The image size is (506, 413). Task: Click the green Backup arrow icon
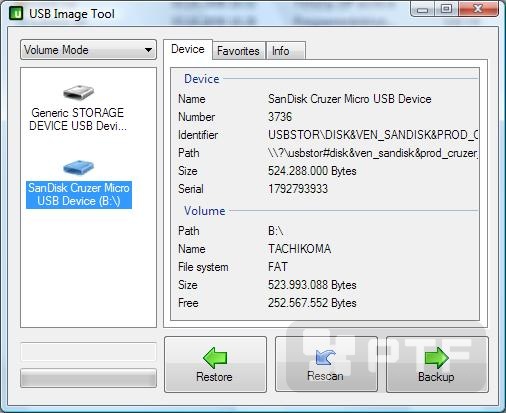pos(437,358)
